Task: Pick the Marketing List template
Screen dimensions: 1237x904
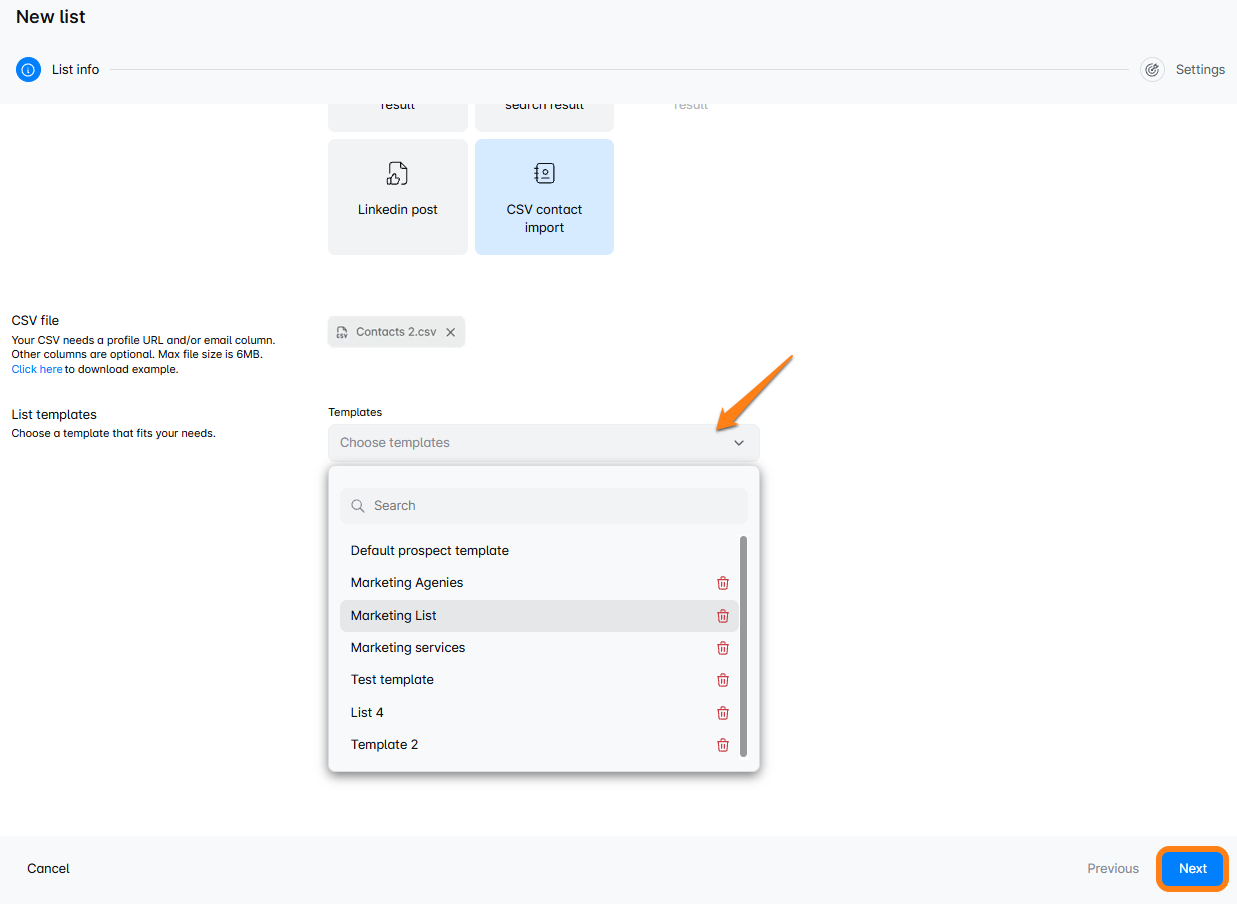Action: 539,616
